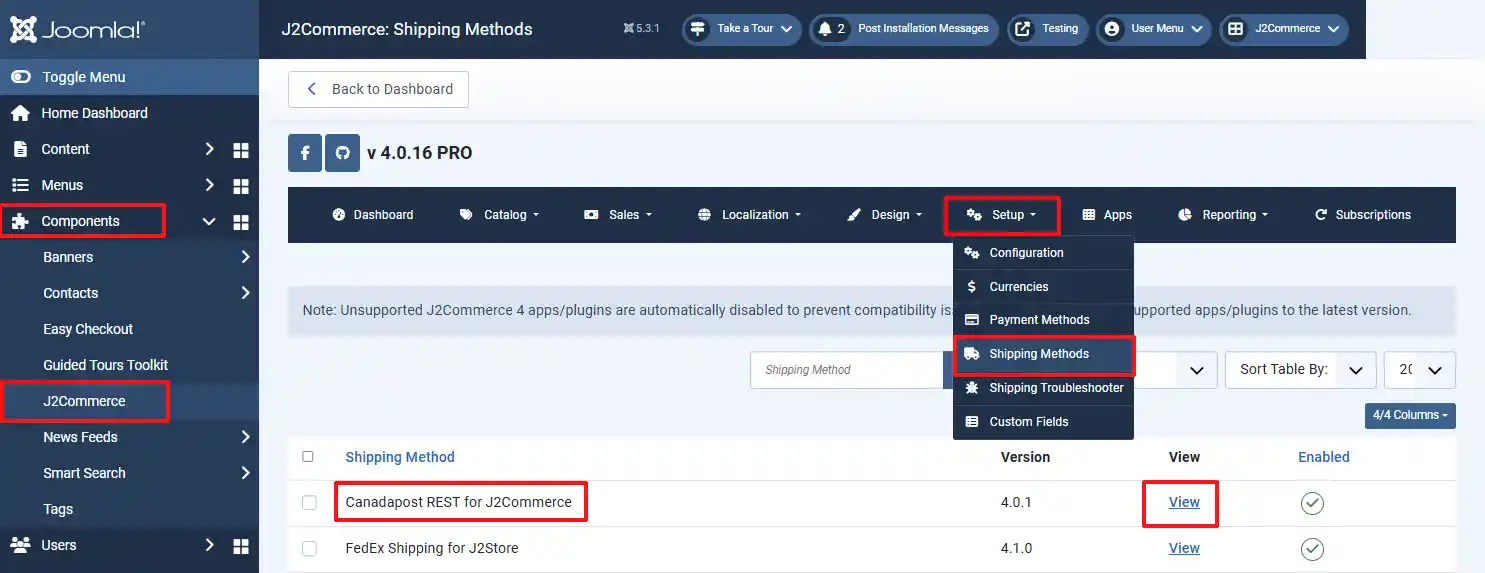Viewport: 1485px width, 573px height.
Task: Open Post Installation Messages
Action: [904, 29]
